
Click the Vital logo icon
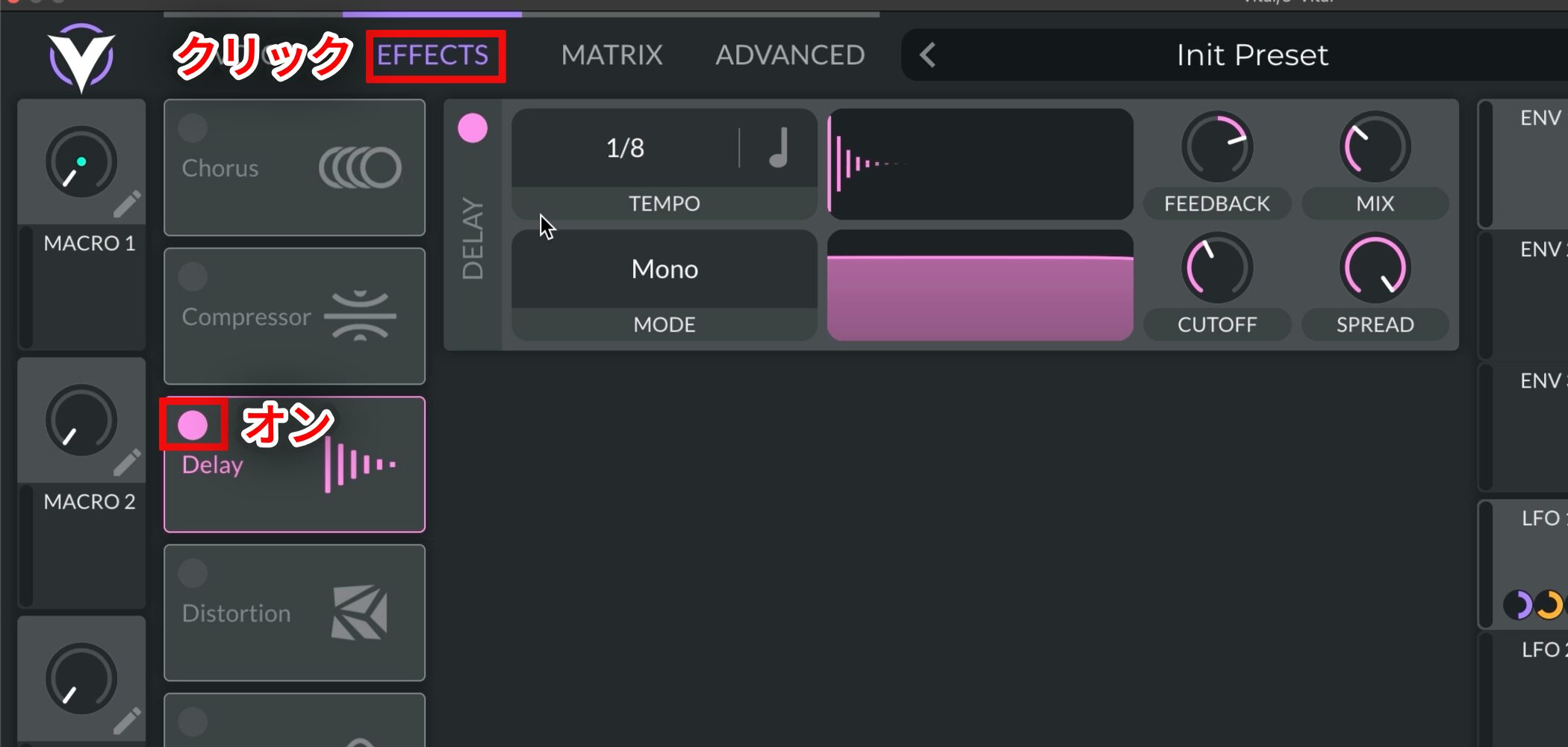click(x=81, y=58)
